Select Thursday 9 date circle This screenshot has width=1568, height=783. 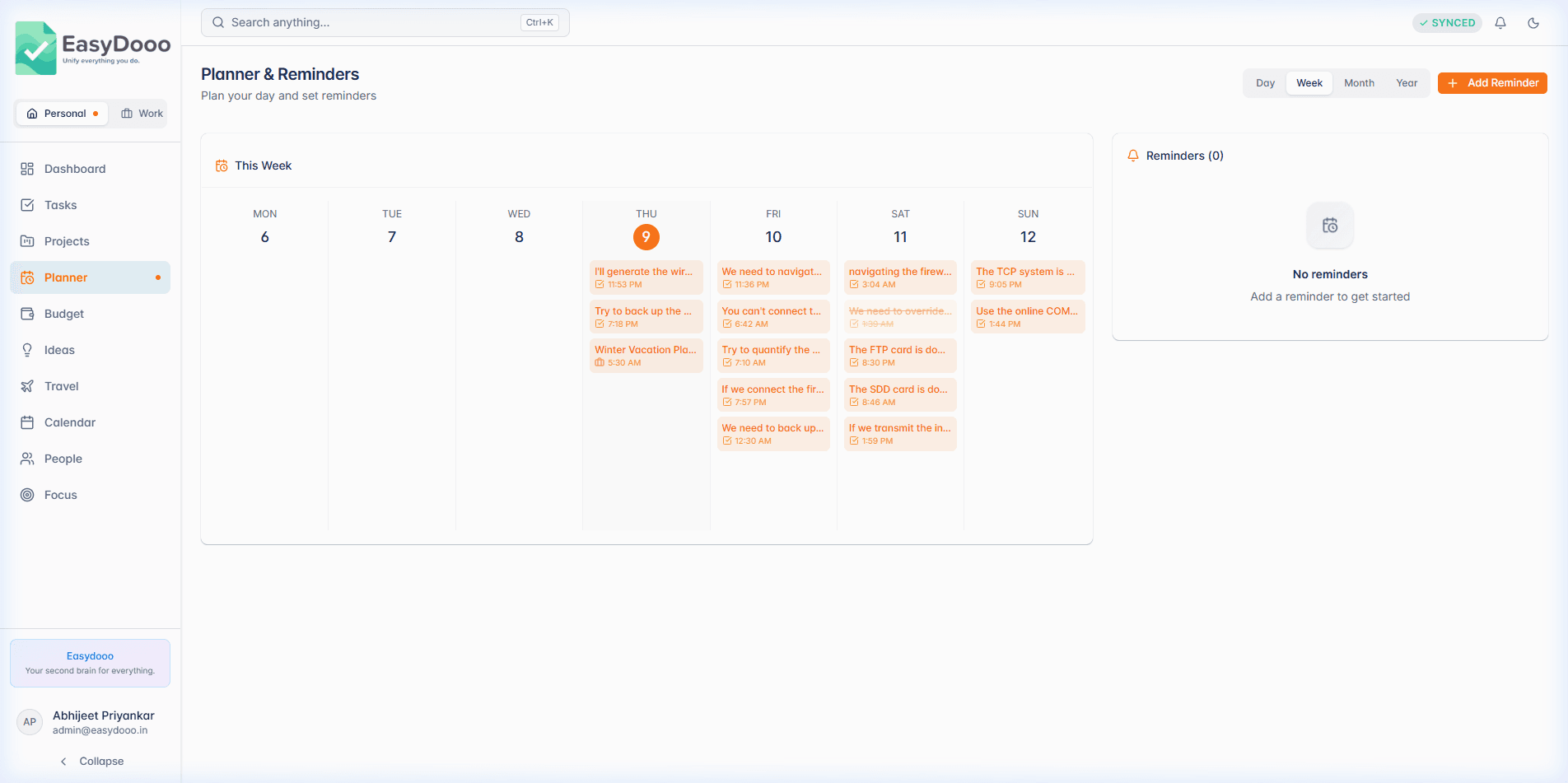tap(646, 237)
